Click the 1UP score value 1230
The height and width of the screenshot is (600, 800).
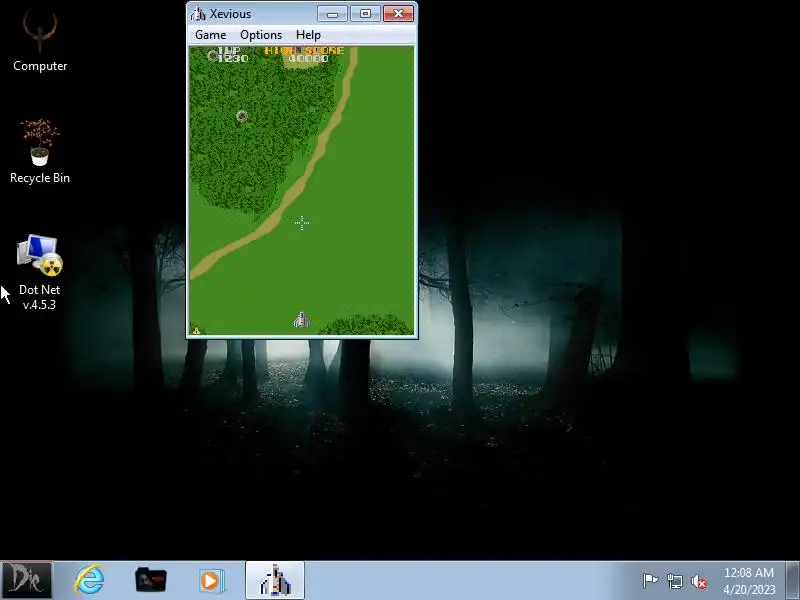(233, 59)
